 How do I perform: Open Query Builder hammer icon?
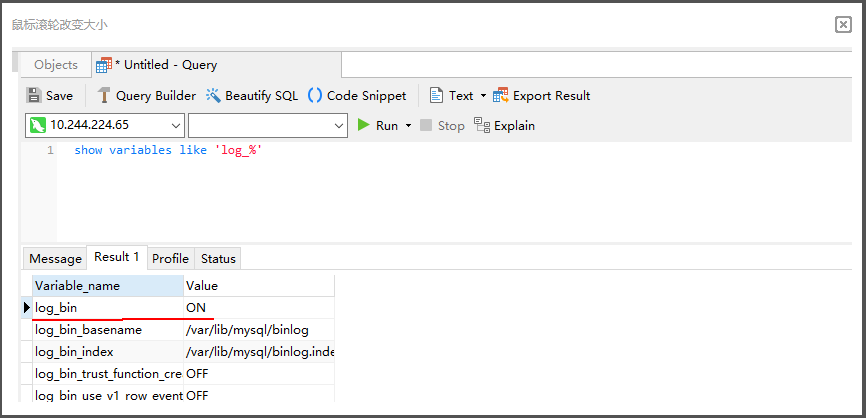[x=104, y=96]
